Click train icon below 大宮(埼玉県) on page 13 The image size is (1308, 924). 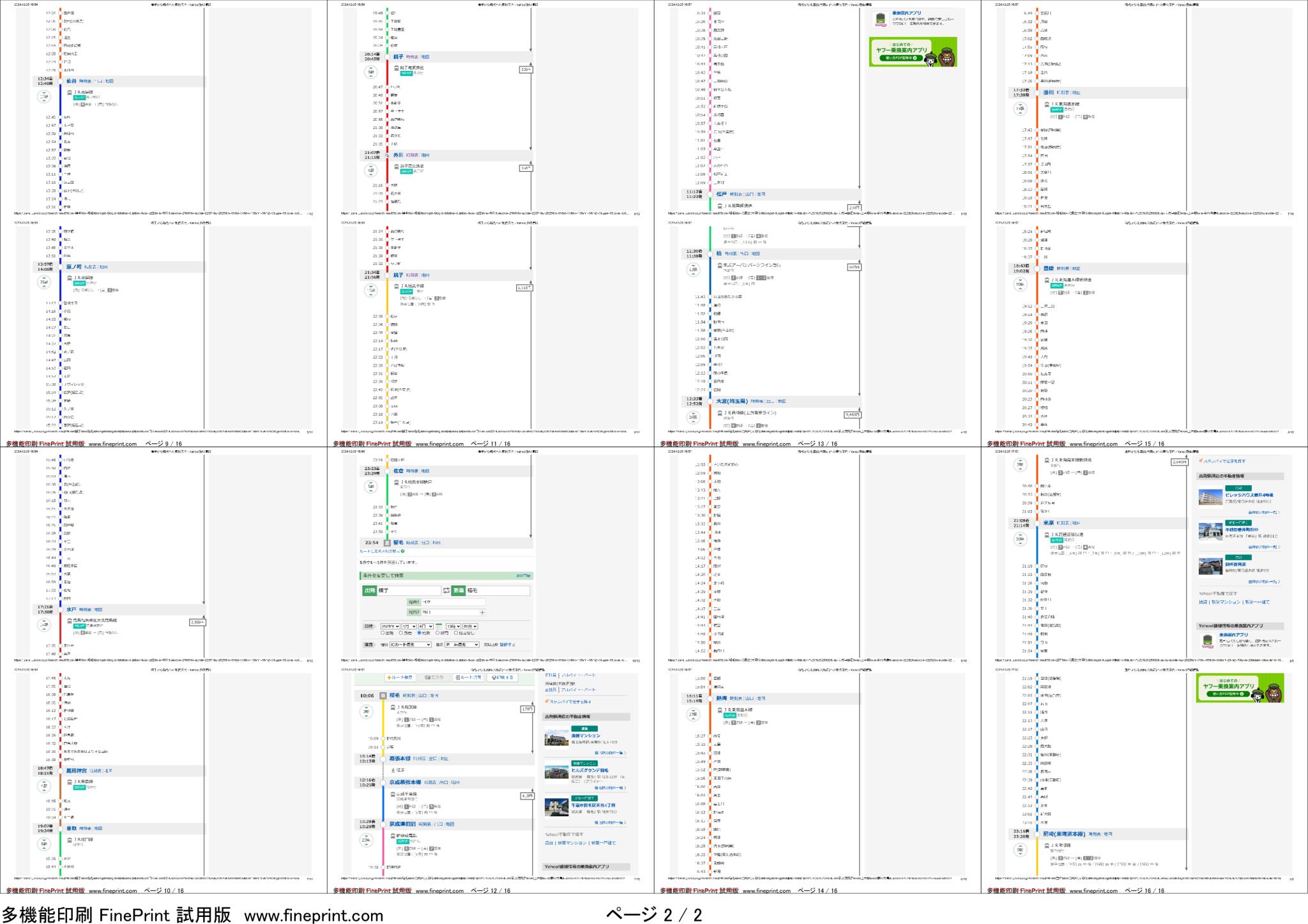719,413
